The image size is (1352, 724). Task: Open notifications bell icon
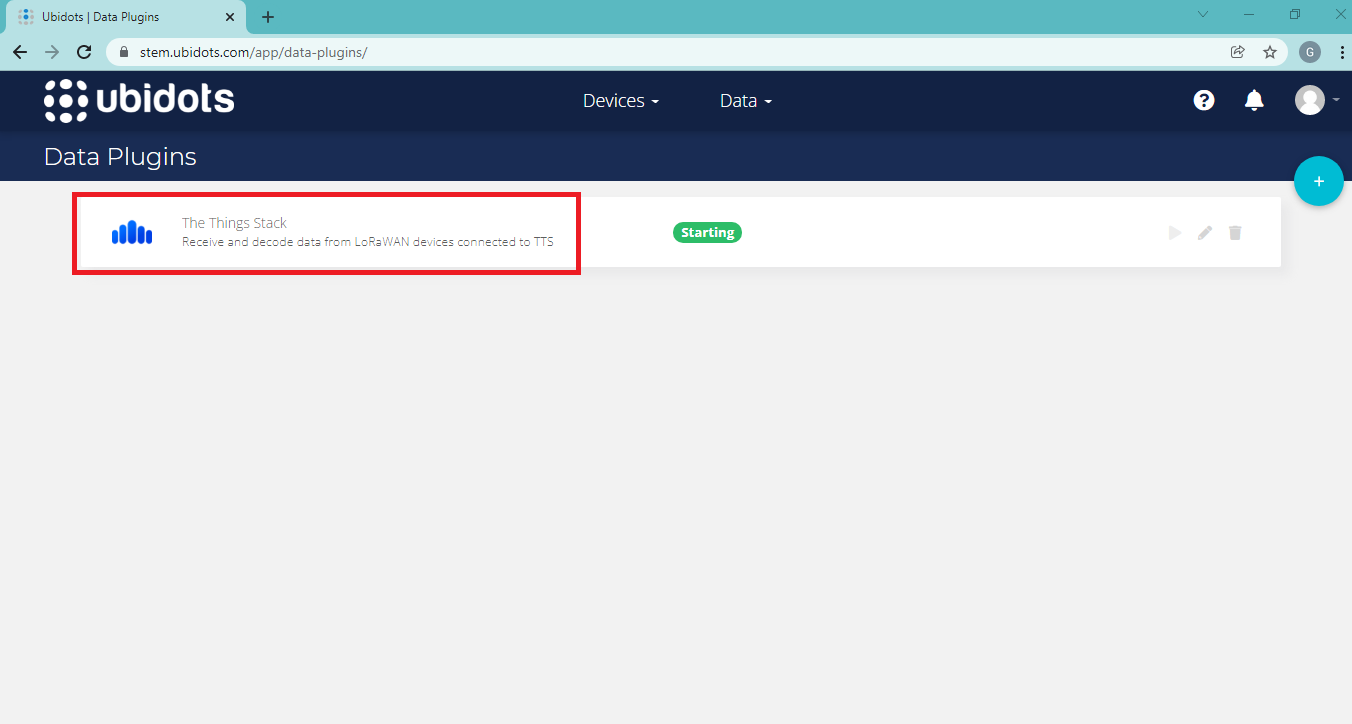(x=1254, y=100)
